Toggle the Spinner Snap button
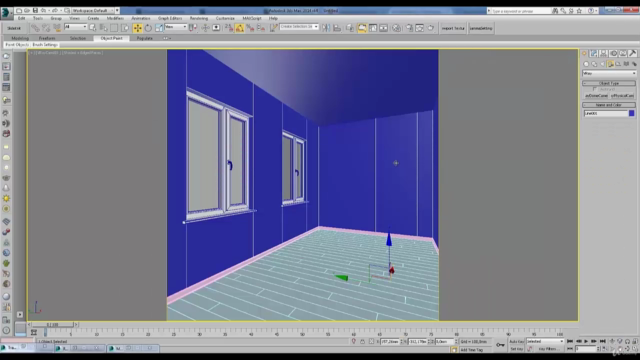This screenshot has width=640, height=360. [x=261, y=28]
